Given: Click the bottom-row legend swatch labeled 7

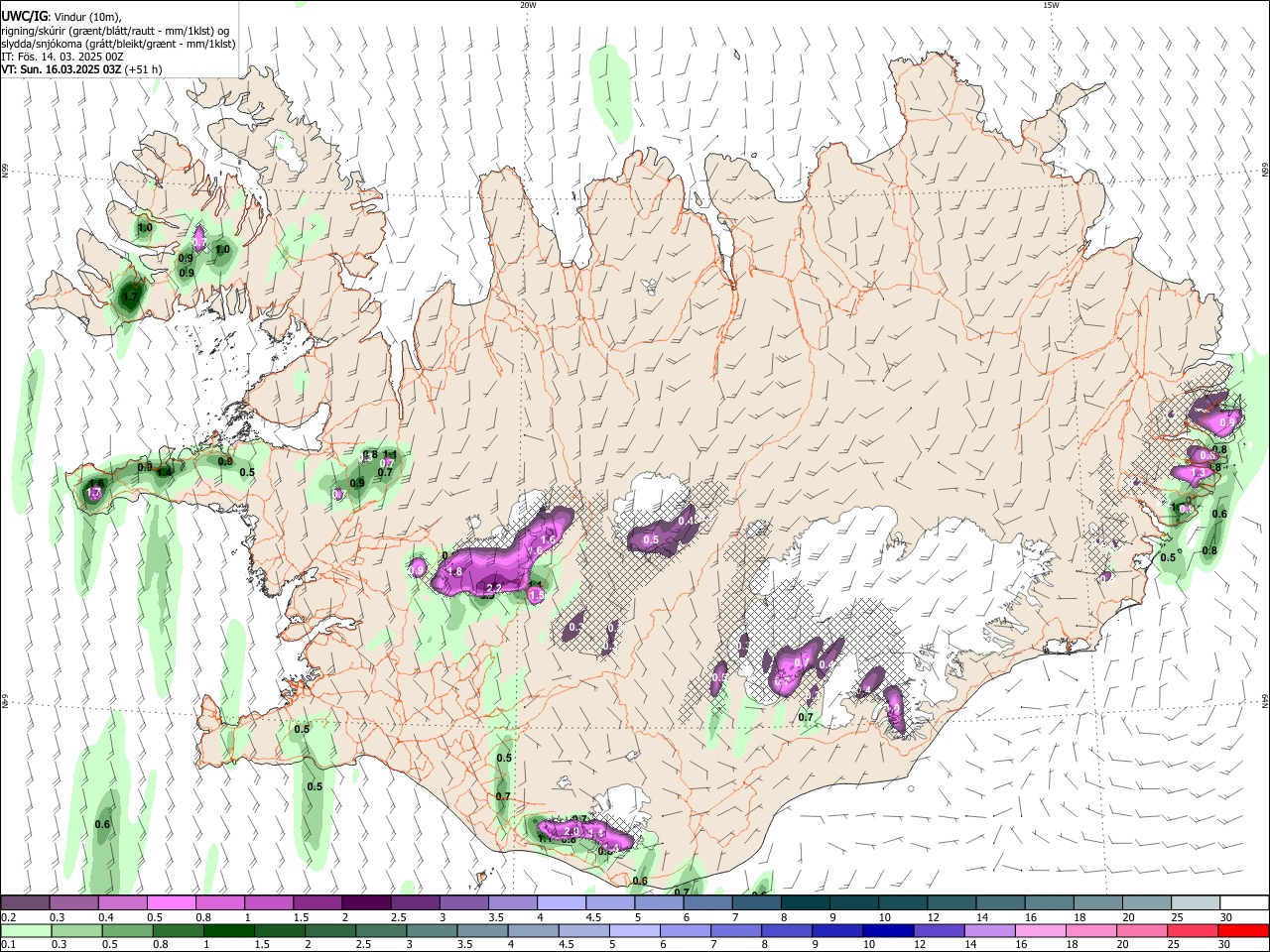Looking at the screenshot, I should (736, 930).
